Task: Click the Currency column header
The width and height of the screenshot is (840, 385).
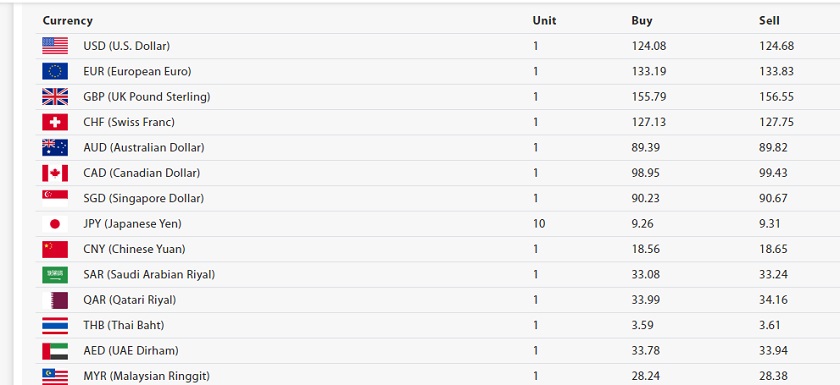Action: tap(68, 21)
